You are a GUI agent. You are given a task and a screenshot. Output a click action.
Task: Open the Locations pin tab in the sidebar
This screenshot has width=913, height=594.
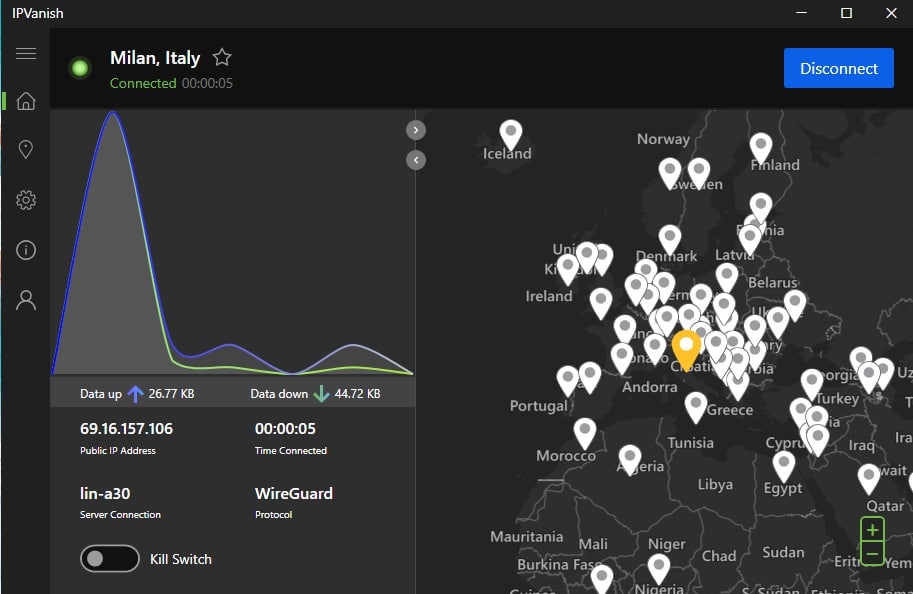[x=26, y=150]
